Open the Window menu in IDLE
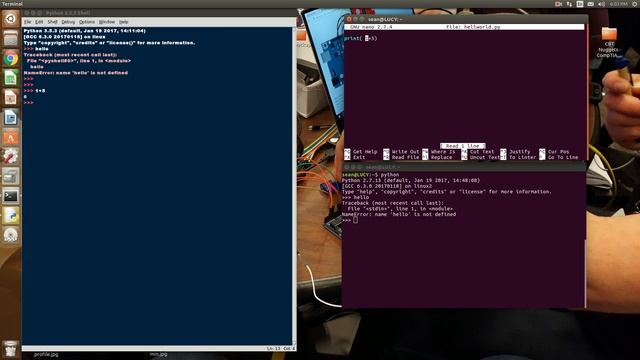This screenshot has width=640, height=360. [x=107, y=22]
